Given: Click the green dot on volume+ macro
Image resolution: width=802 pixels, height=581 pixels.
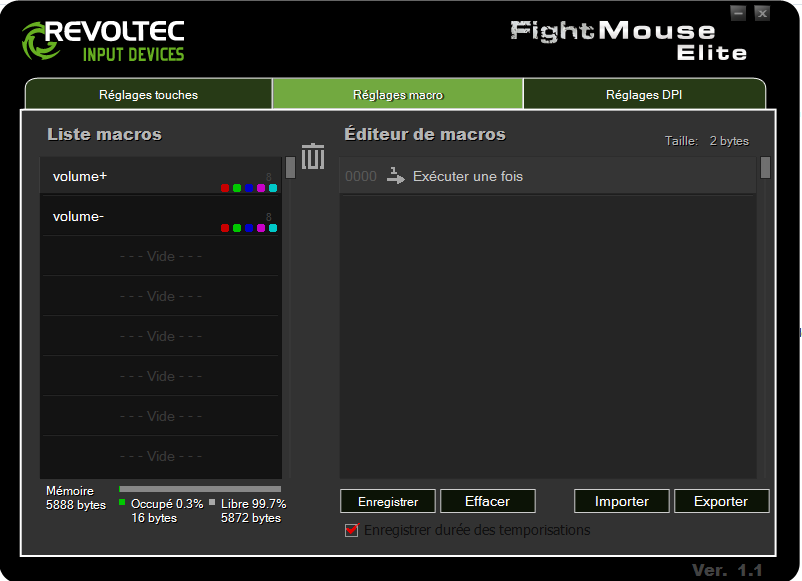Looking at the screenshot, I should 237,188.
